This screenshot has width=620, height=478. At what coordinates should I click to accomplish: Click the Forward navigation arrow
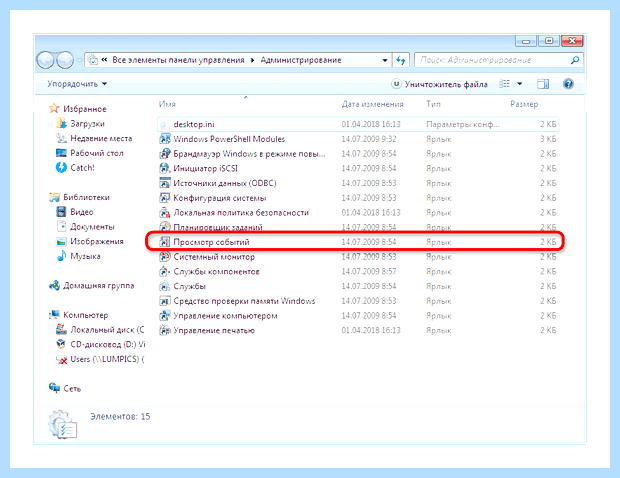(x=65, y=60)
